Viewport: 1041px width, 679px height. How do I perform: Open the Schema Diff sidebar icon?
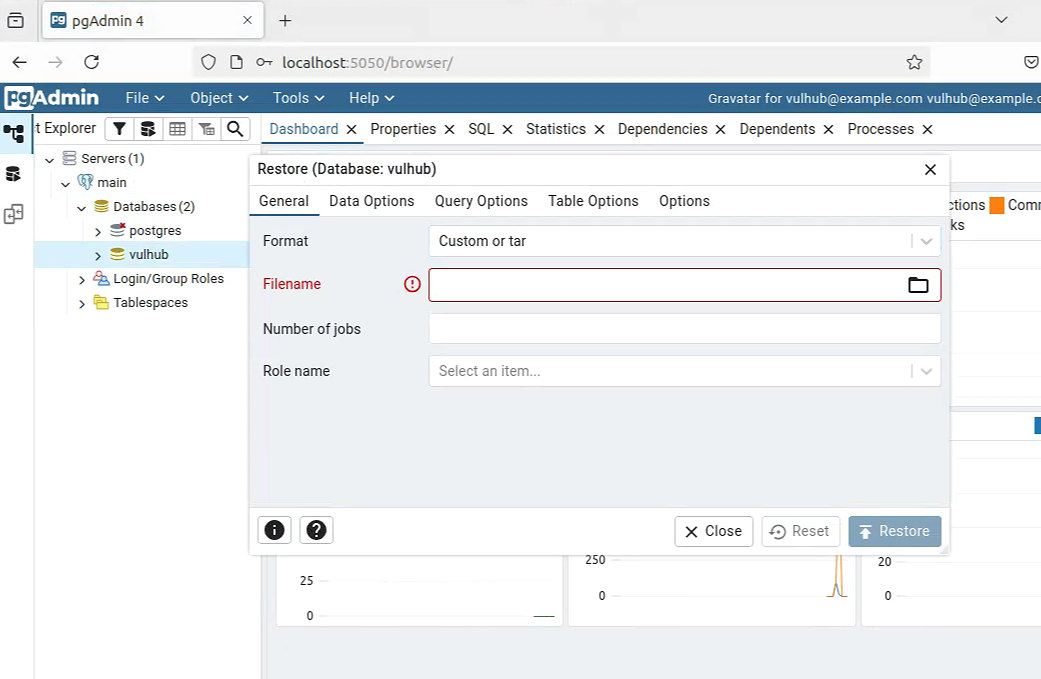(x=13, y=214)
